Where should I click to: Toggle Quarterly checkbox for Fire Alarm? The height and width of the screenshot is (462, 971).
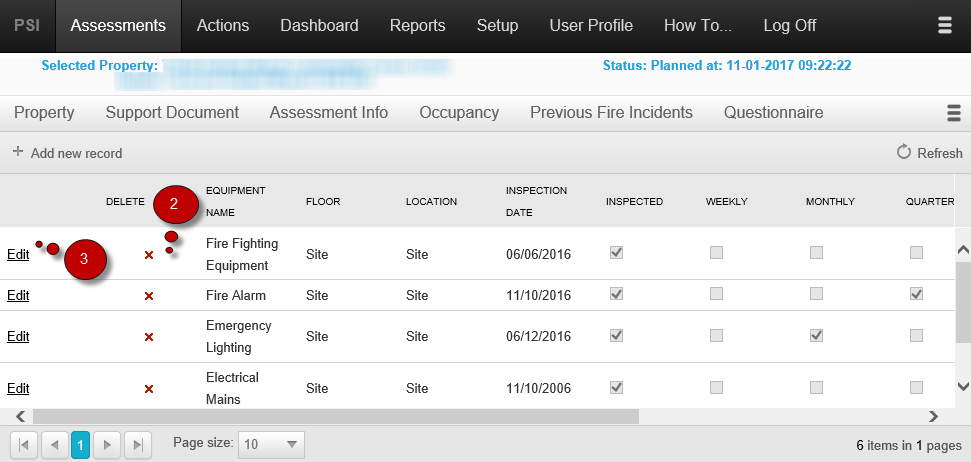tap(917, 294)
